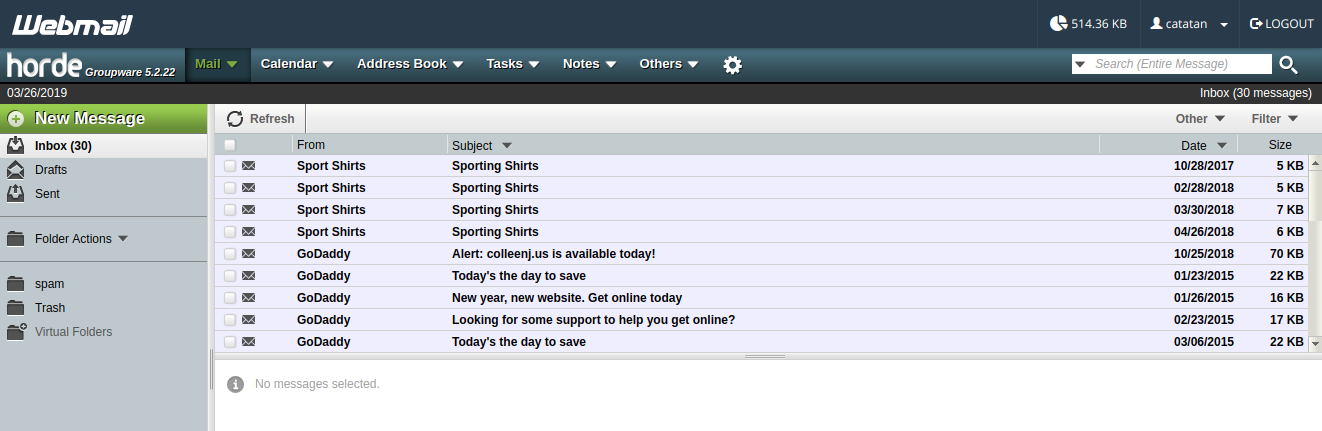Open the Calendar menu

click(296, 64)
